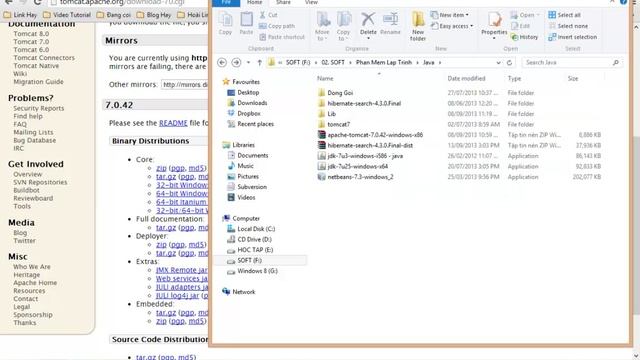640x360 pixels.
Task: Click History in the Open group
Action: point(524,37)
